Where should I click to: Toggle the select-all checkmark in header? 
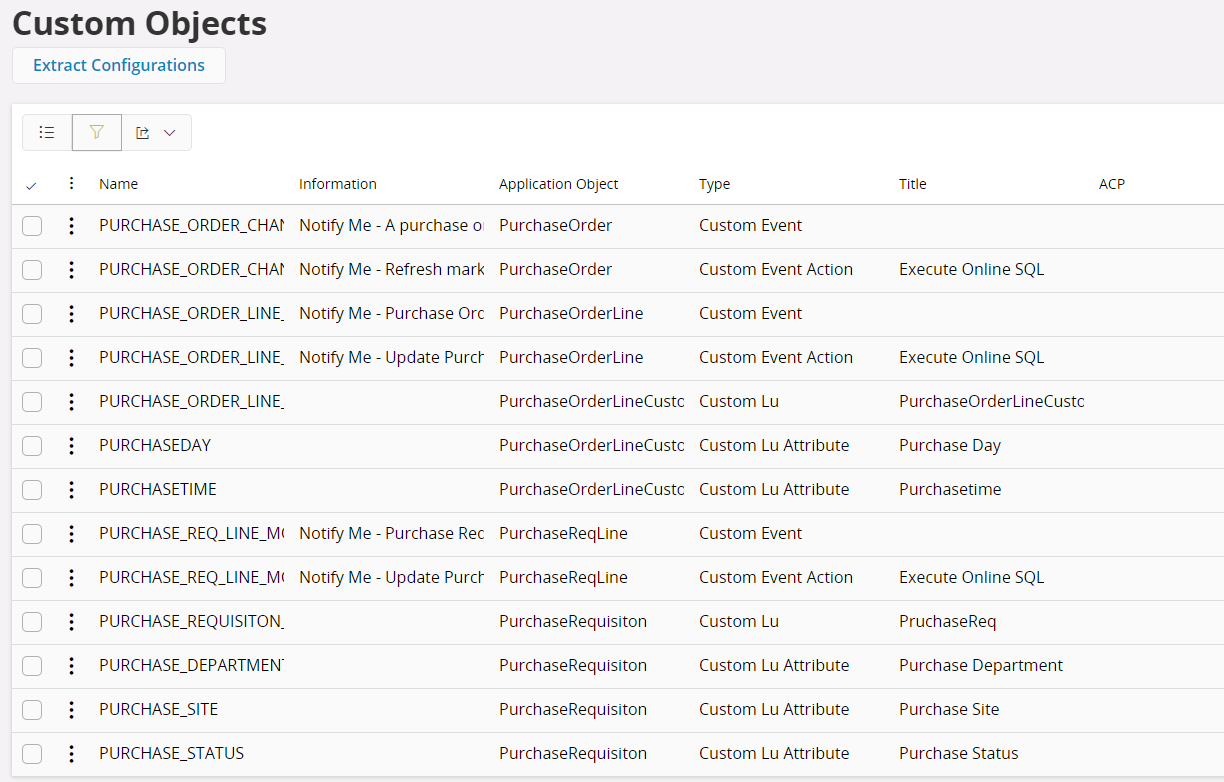click(31, 185)
